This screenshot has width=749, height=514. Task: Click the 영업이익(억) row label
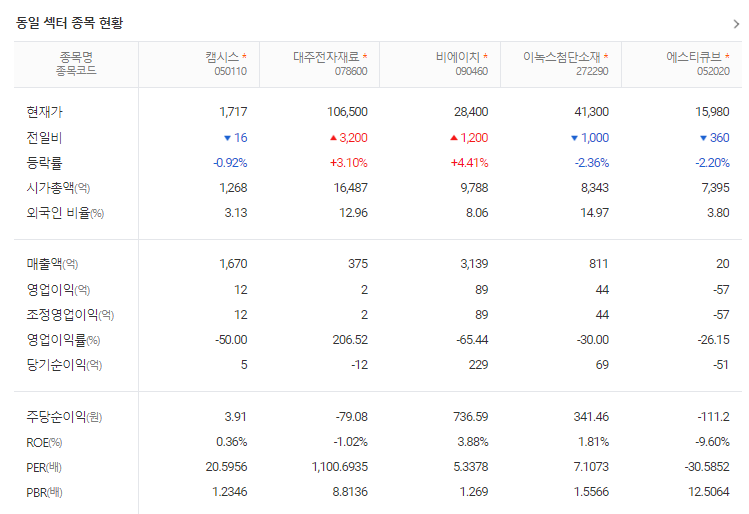tap(58, 289)
